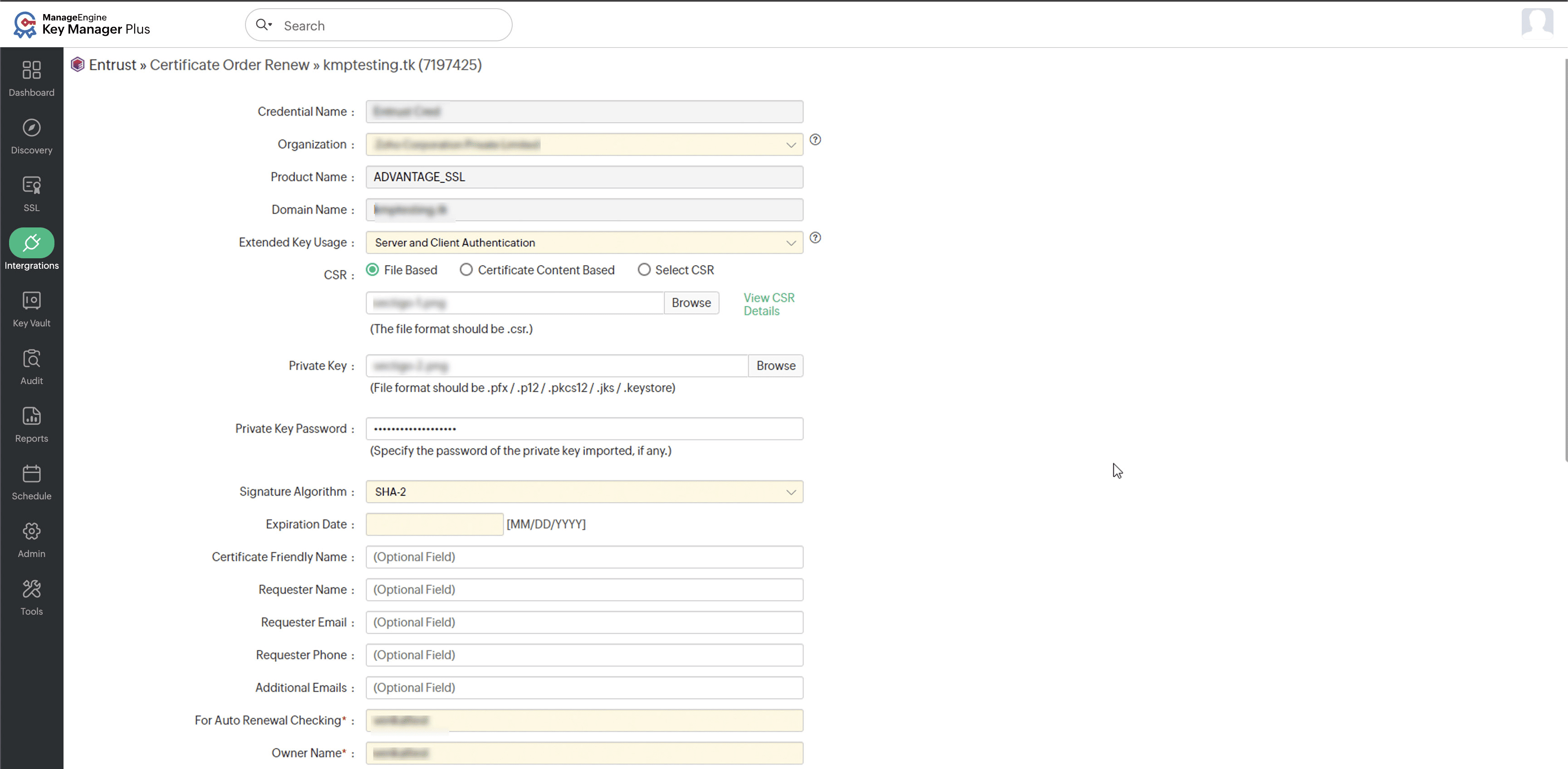The width and height of the screenshot is (1568, 769).
Task: Open the Audit icon in sidebar
Action: tap(32, 358)
